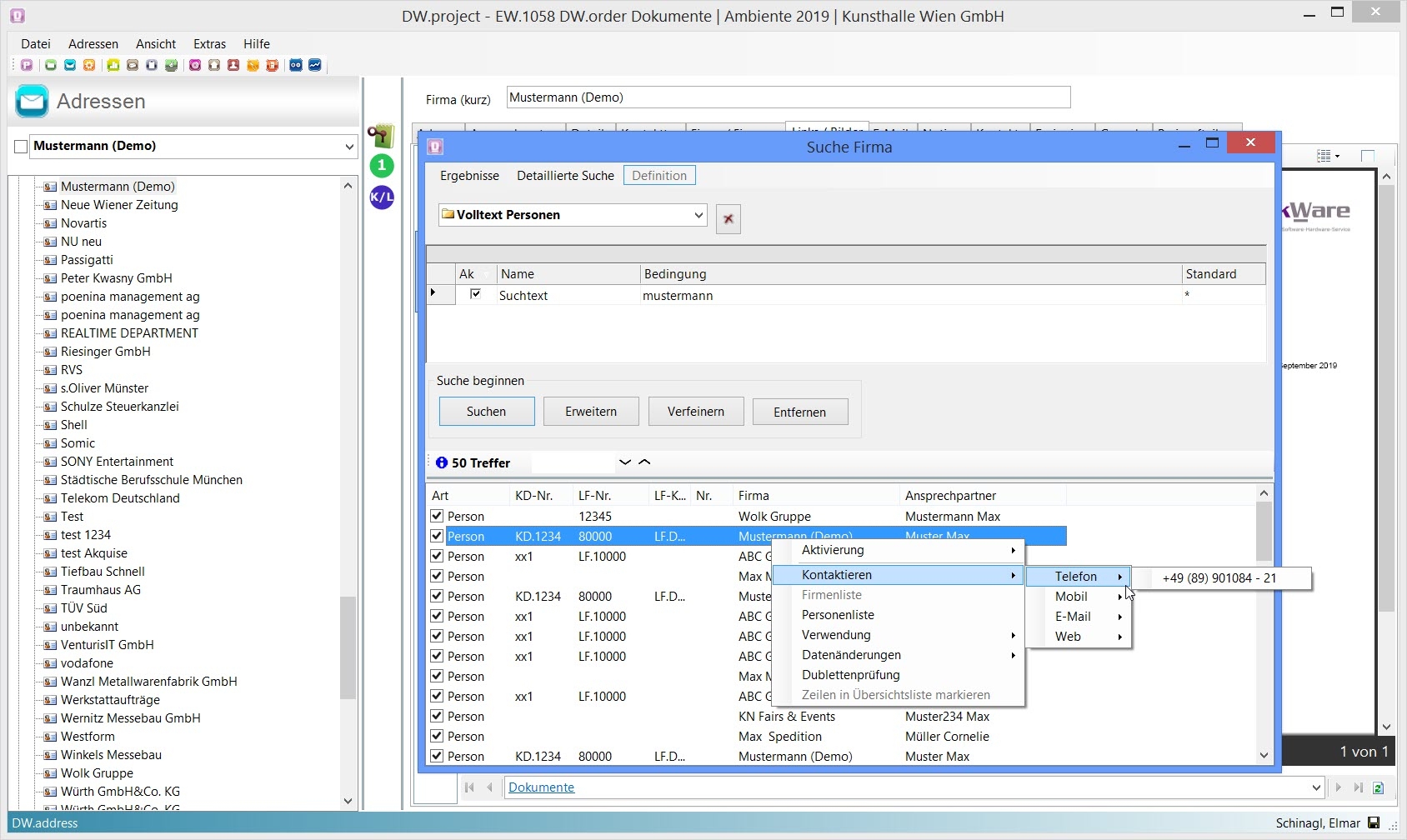Screen dimensions: 1407x840
Task: Click the green refresh document icon
Action: tap(1378, 787)
